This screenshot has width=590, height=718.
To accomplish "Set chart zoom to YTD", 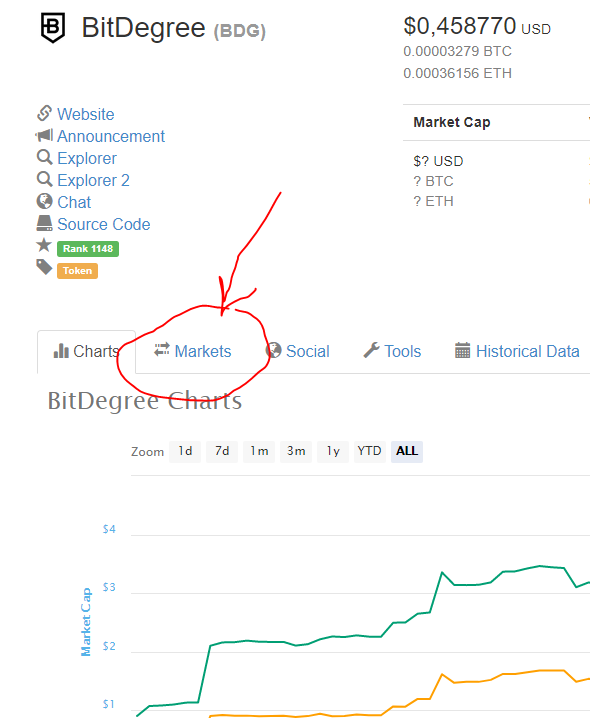I will point(369,451).
